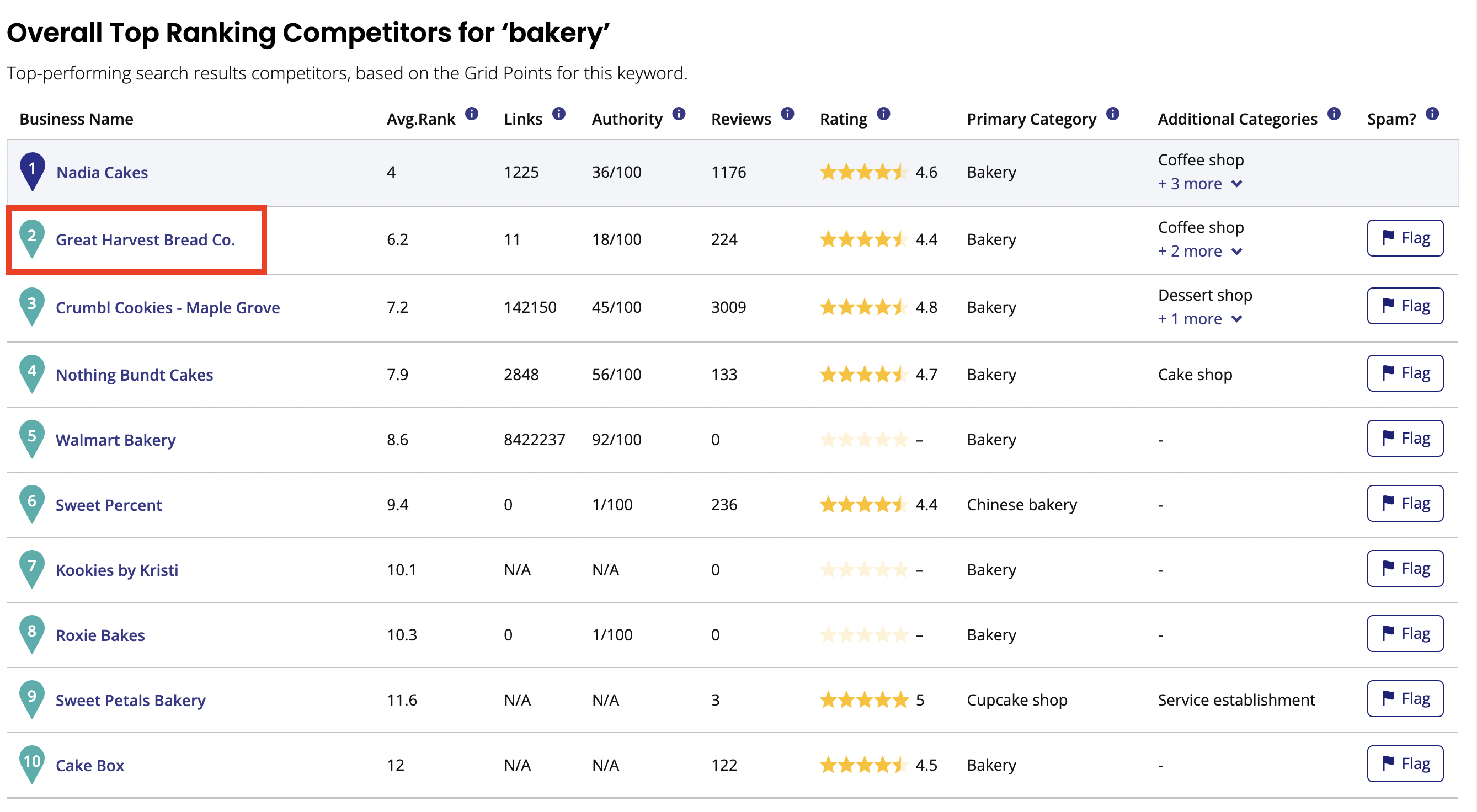Select the number 1 map pin for Nadia Cakes

click(x=32, y=172)
